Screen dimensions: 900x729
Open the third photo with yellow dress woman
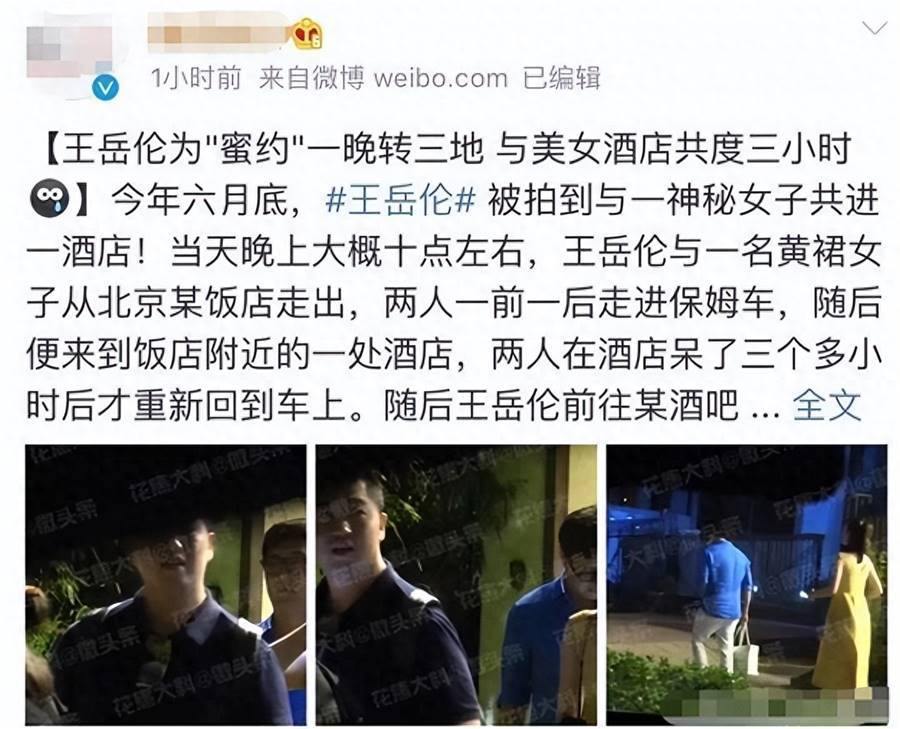746,584
